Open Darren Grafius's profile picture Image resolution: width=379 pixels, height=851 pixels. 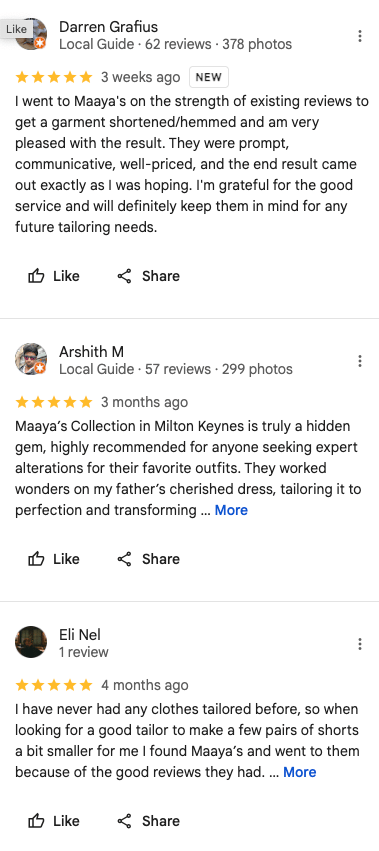pyautogui.click(x=31, y=35)
